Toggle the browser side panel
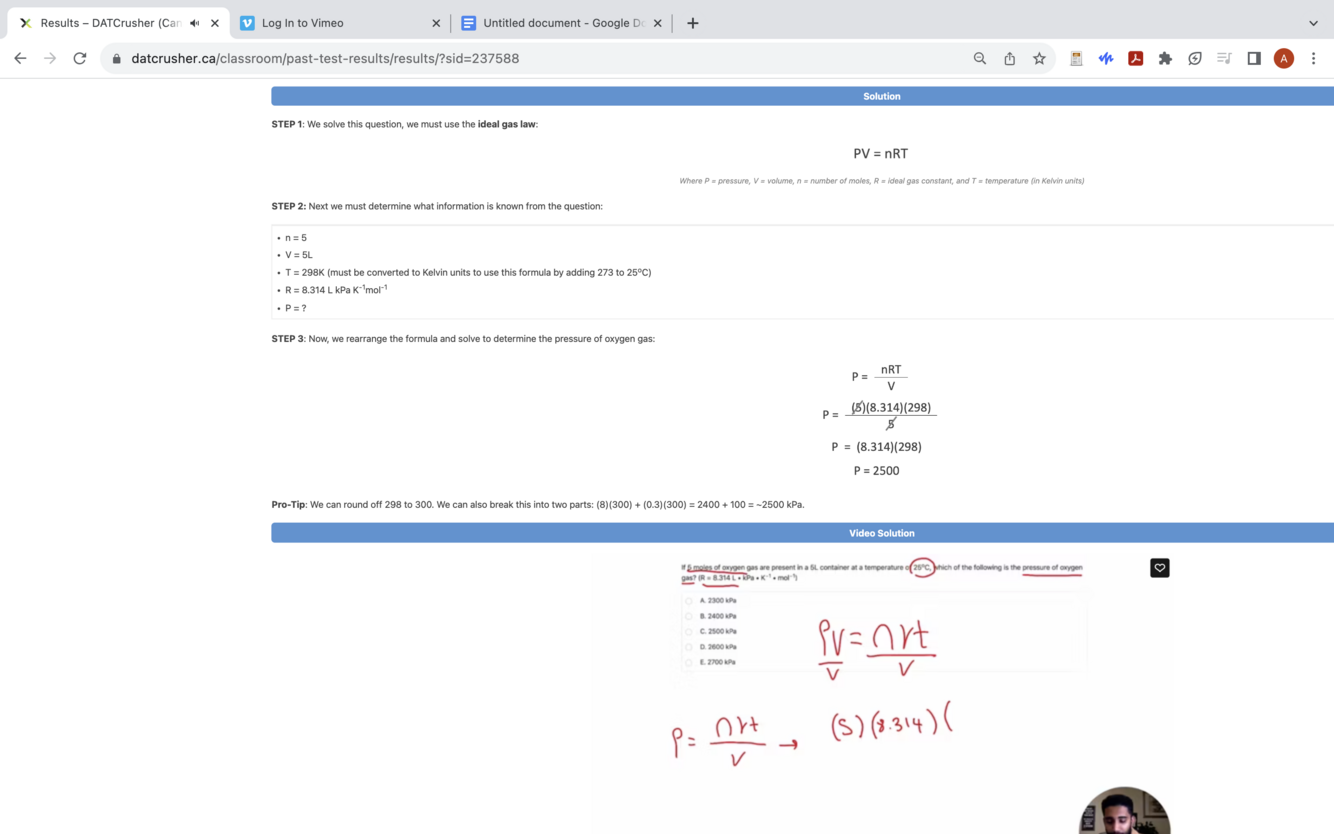This screenshot has height=834, width=1334. (x=1254, y=59)
